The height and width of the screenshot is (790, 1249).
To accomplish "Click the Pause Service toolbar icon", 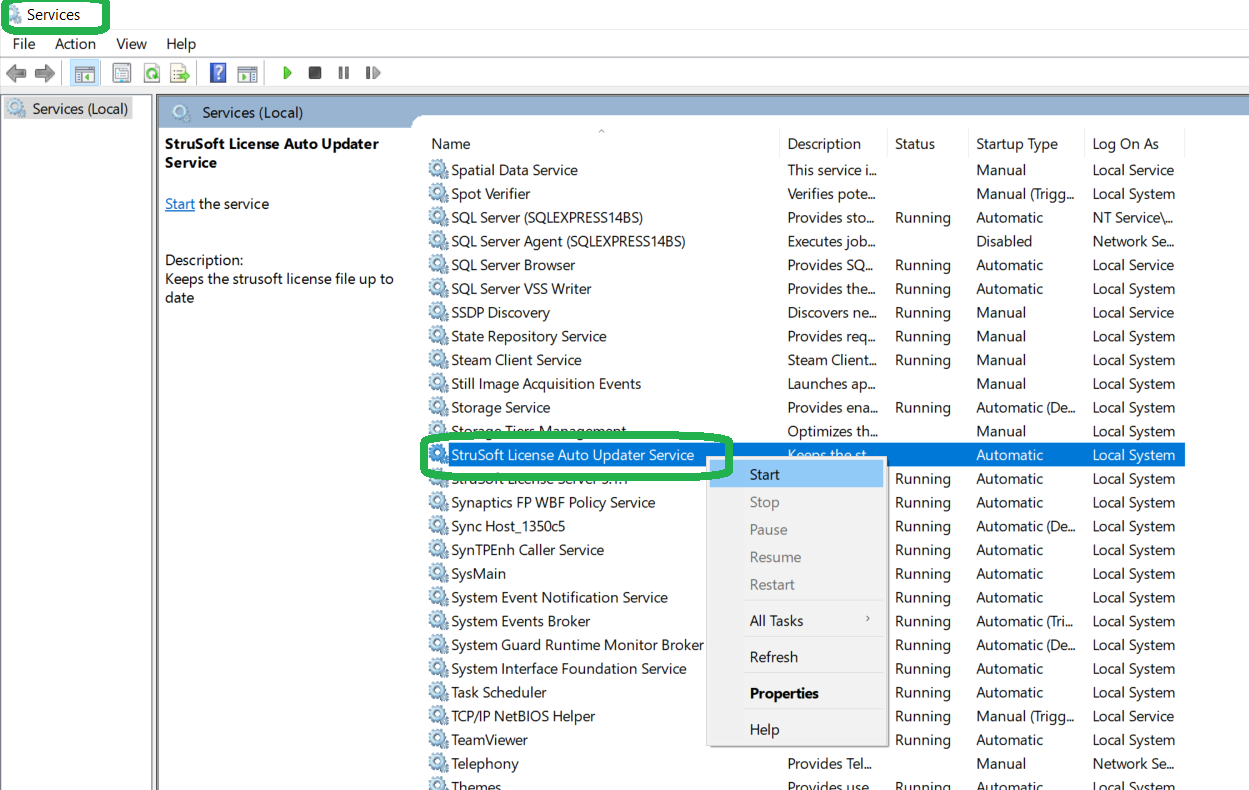I will pyautogui.click(x=343, y=73).
